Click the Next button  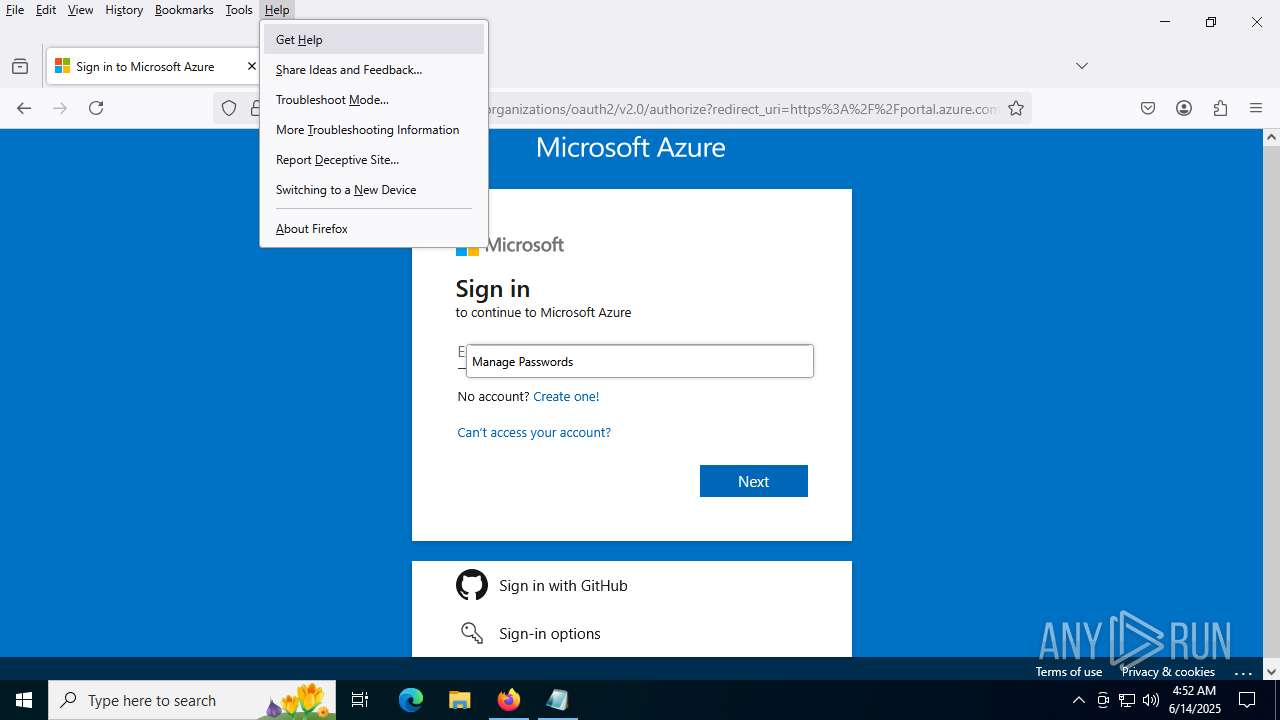point(754,481)
